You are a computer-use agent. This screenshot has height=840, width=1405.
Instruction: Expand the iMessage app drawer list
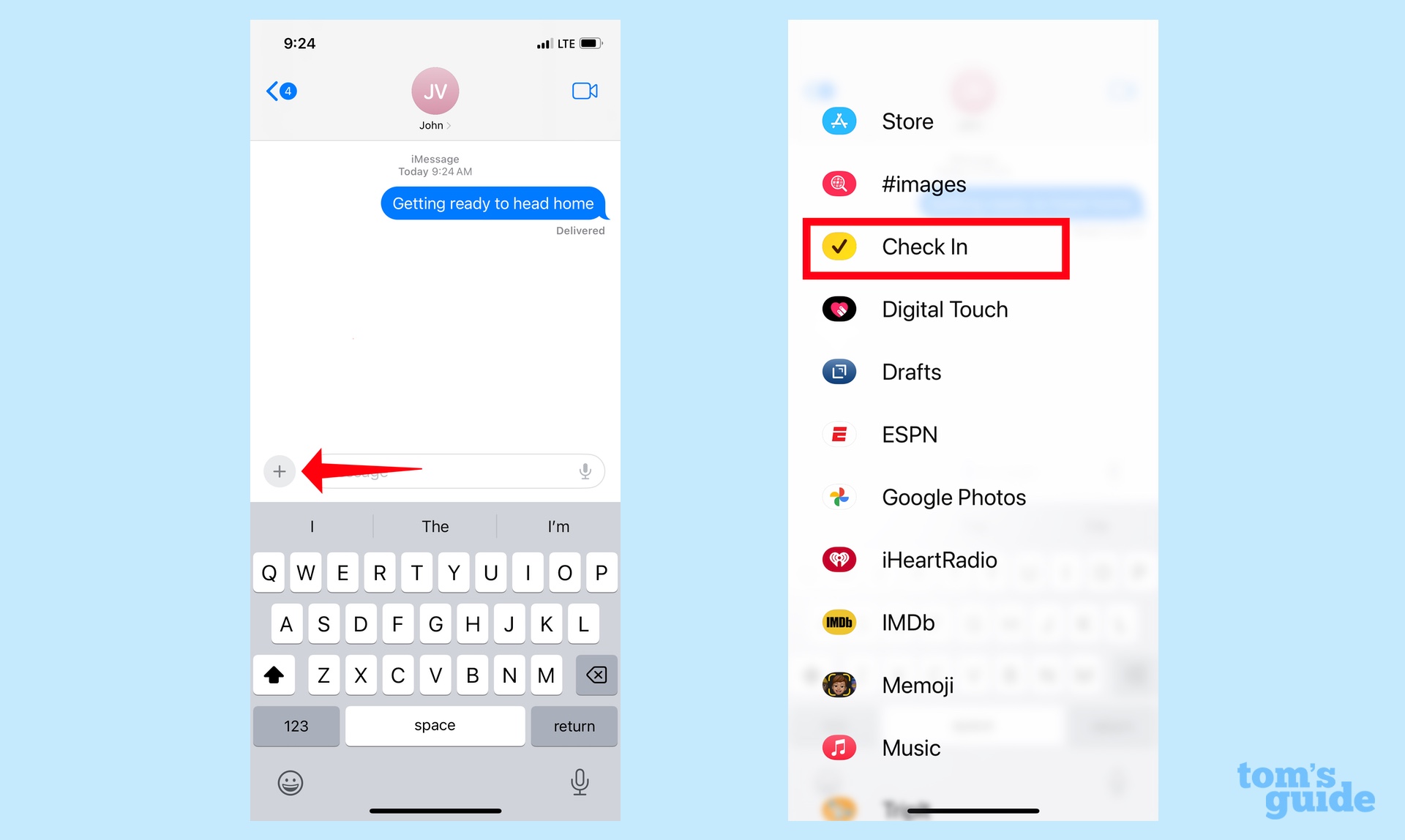point(277,471)
